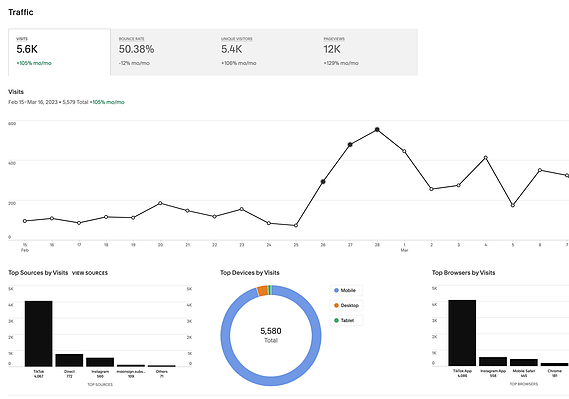Select the Feb 27 data point

click(350, 145)
